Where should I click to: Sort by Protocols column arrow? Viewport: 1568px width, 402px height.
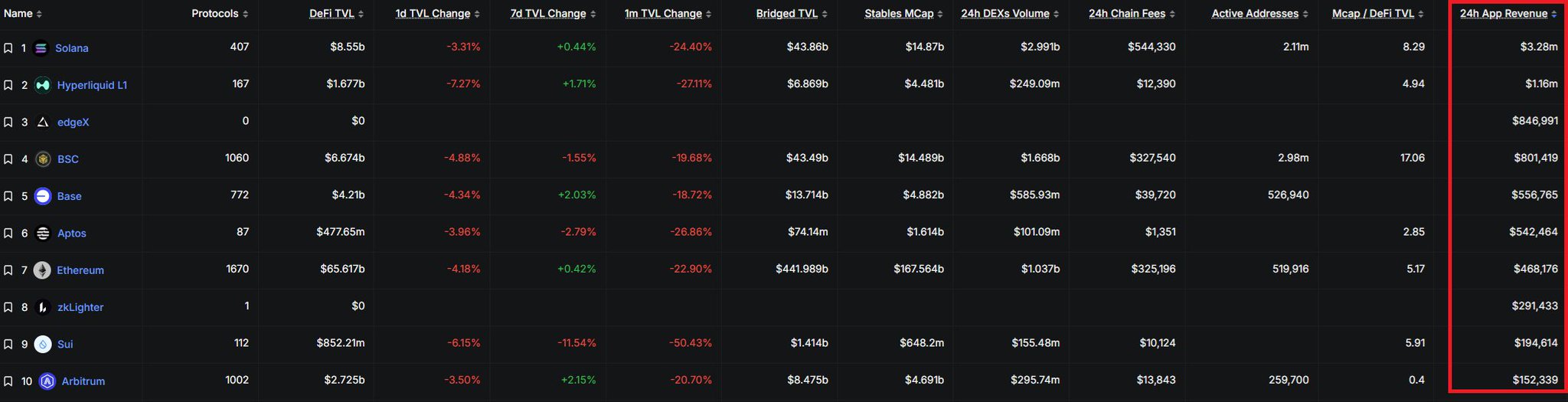(x=246, y=15)
